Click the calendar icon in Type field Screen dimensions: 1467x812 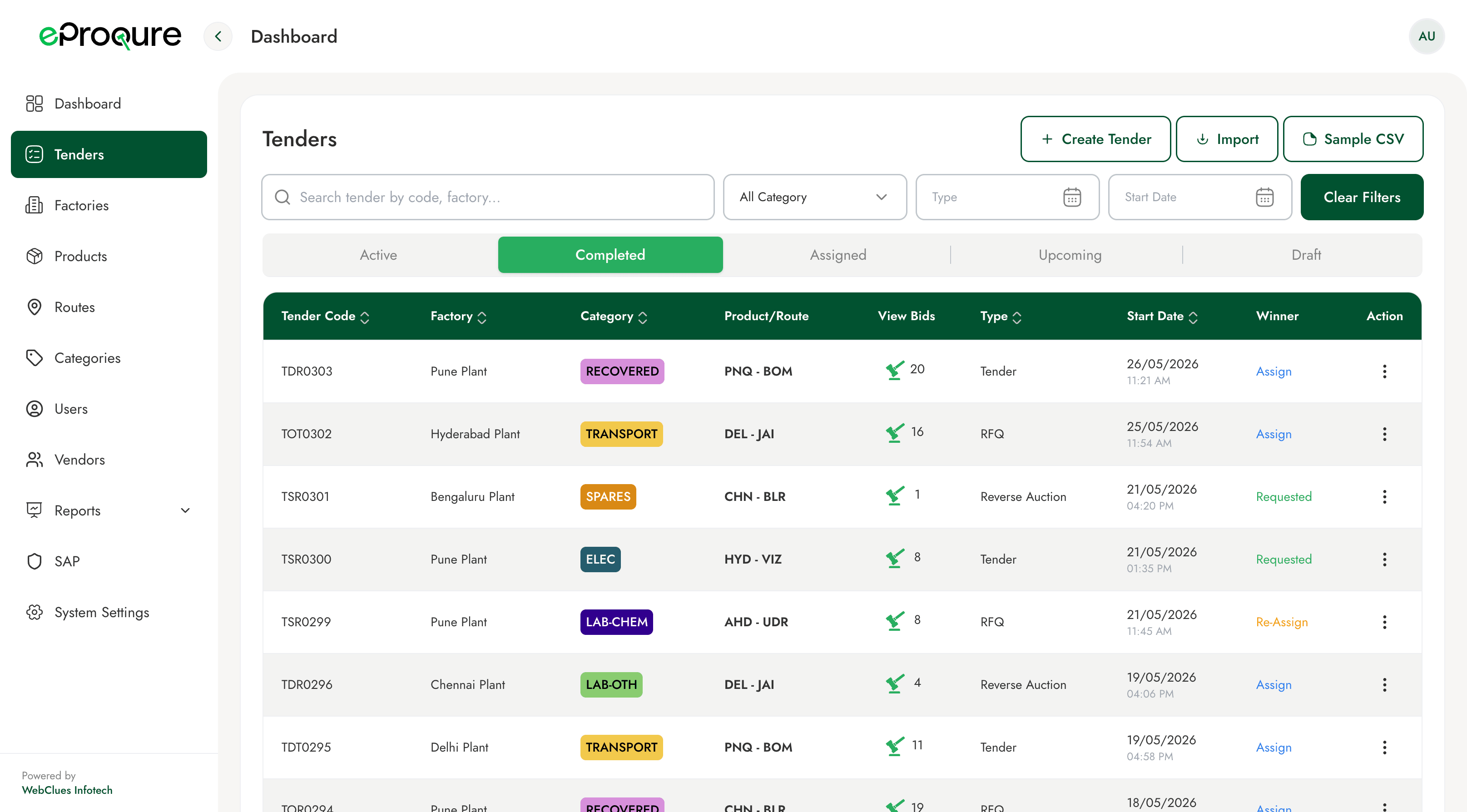tap(1072, 197)
